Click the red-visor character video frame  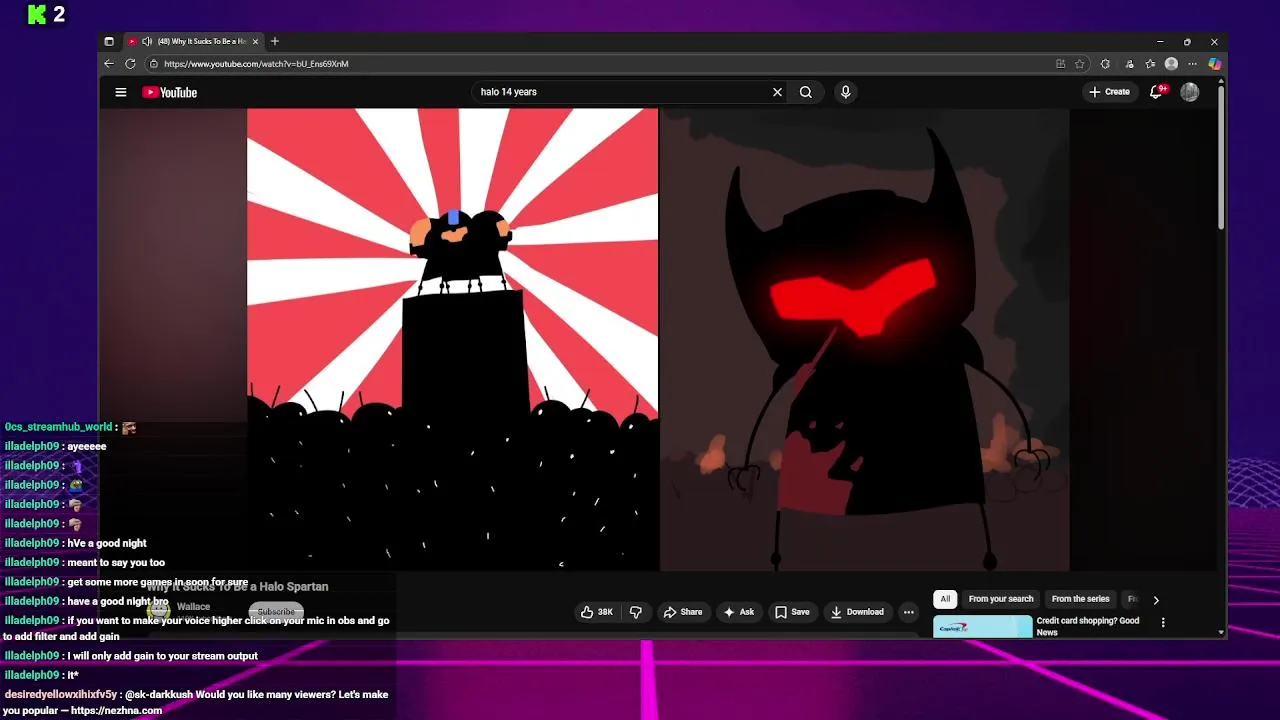click(865, 340)
